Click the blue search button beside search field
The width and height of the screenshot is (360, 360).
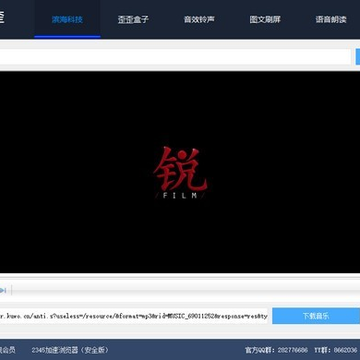coord(358,57)
